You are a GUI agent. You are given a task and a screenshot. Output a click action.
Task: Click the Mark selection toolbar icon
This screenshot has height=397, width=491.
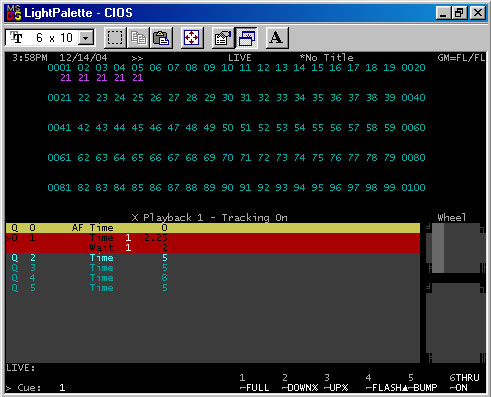pos(115,38)
